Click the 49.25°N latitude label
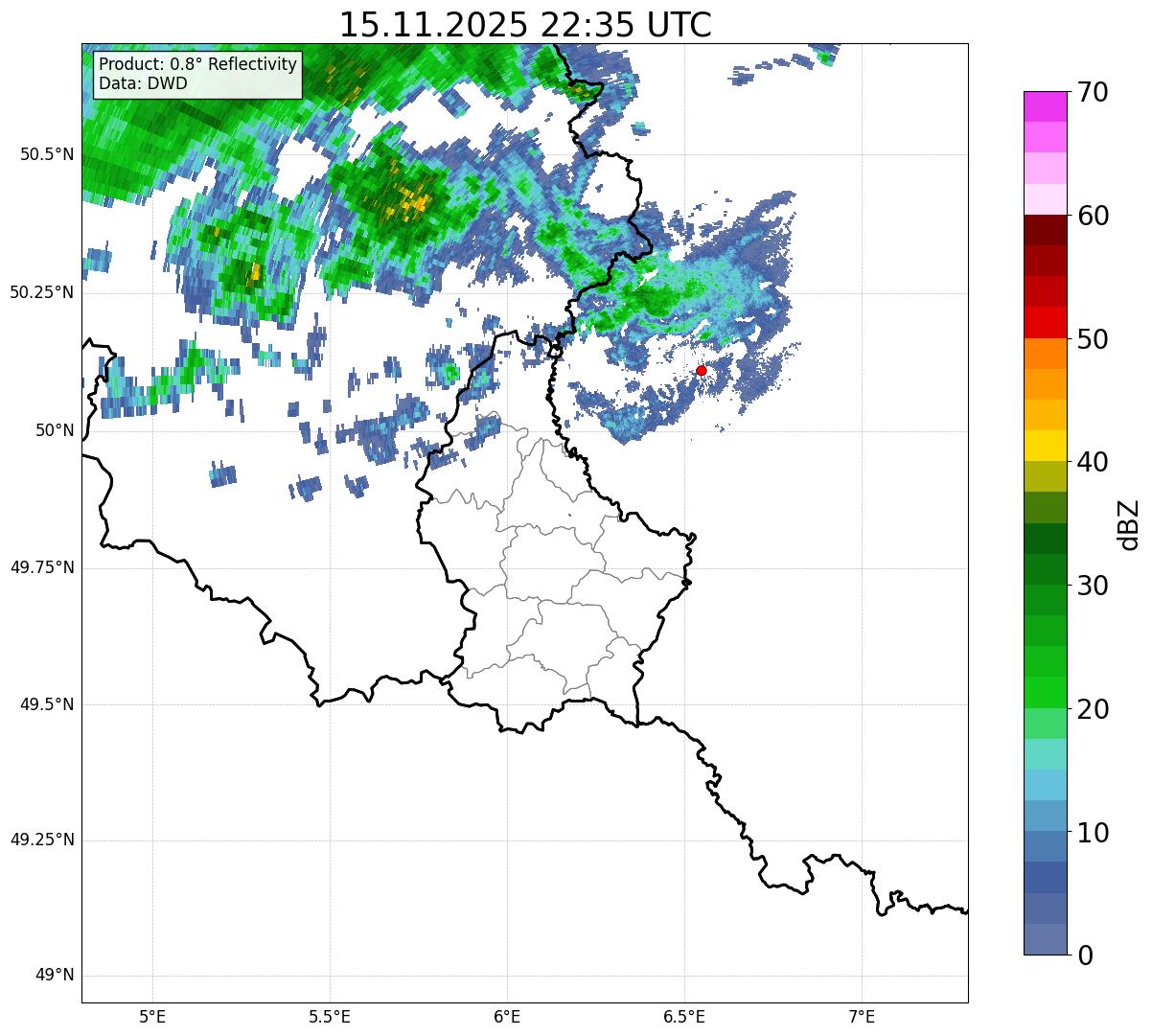1152x1036 pixels. coord(42,840)
